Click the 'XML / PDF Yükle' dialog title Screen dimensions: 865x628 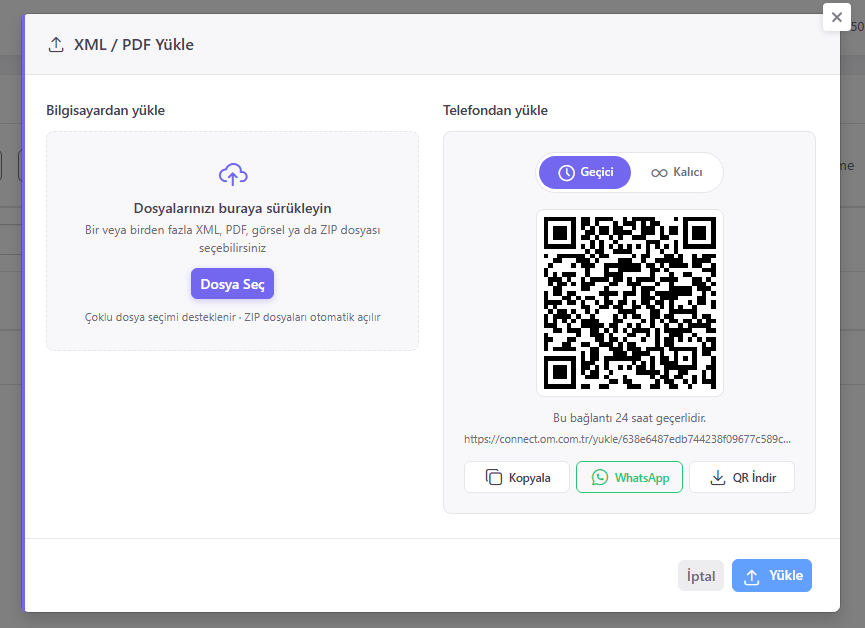pos(134,45)
